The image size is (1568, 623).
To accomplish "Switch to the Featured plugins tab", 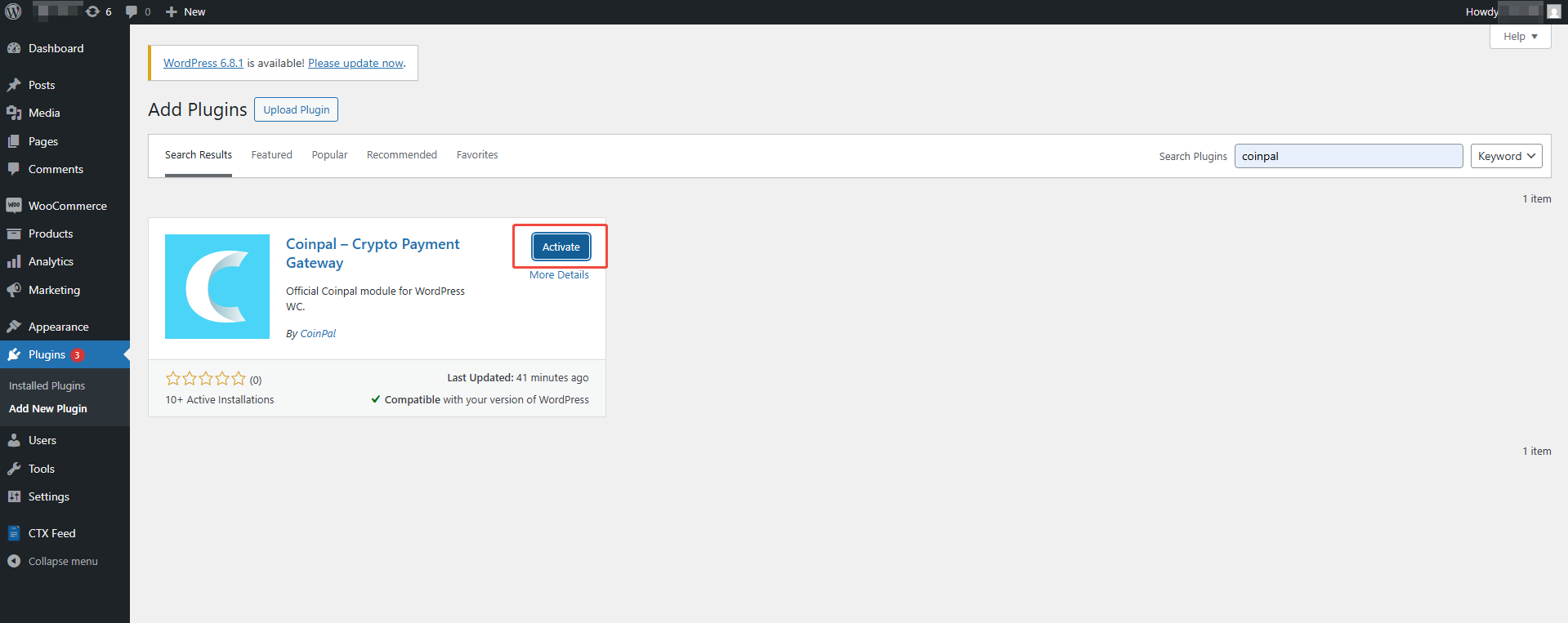I will pos(271,155).
